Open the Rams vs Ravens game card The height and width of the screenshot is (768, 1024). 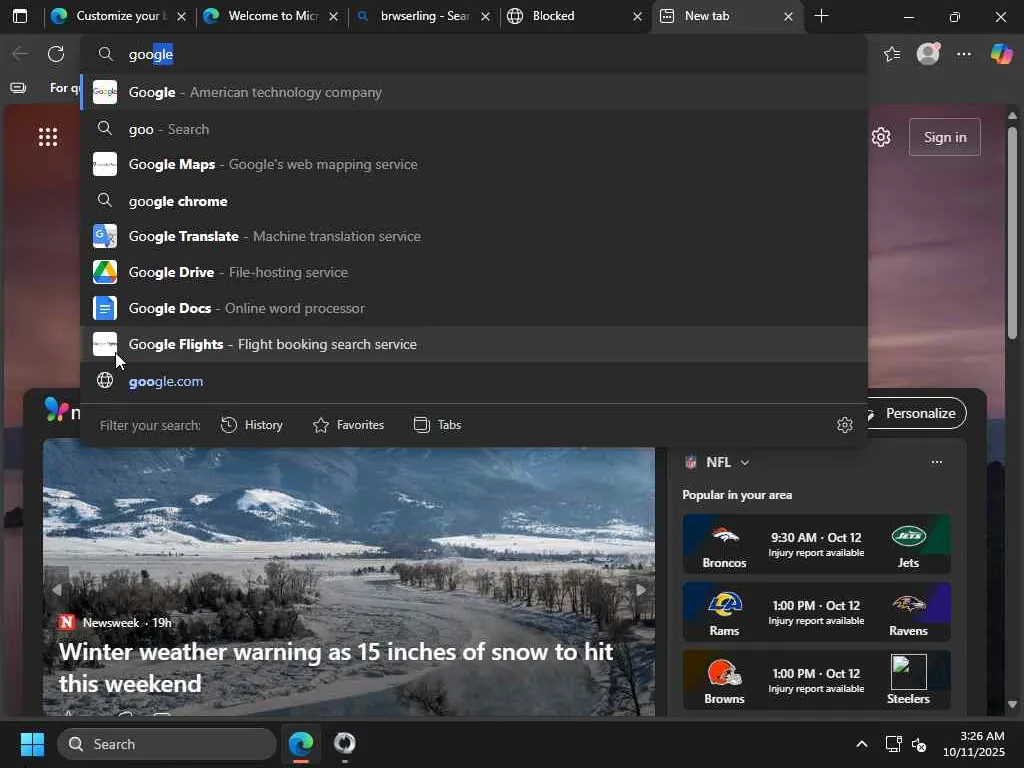coord(816,612)
